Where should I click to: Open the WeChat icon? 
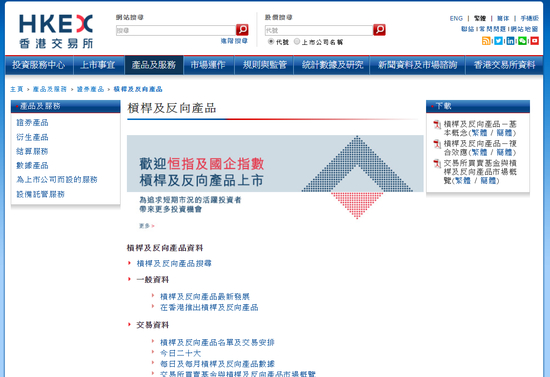click(522, 41)
